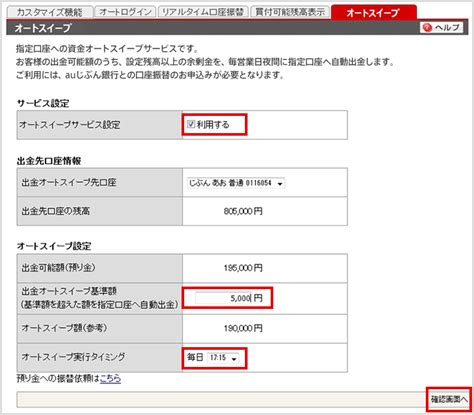Open the リアルタイム口座振替 tab
The height and width of the screenshot is (415, 474).
pos(203,12)
